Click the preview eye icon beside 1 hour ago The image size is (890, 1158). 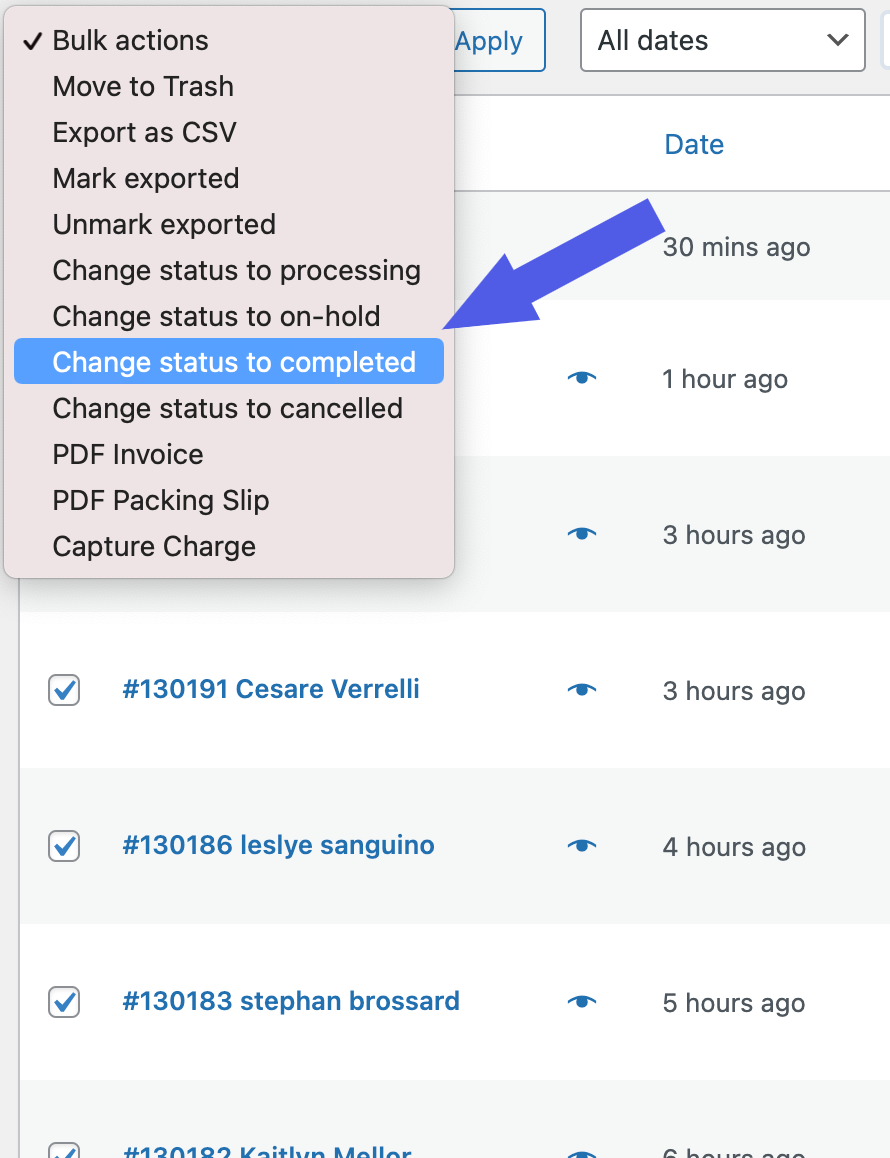[x=581, y=378]
